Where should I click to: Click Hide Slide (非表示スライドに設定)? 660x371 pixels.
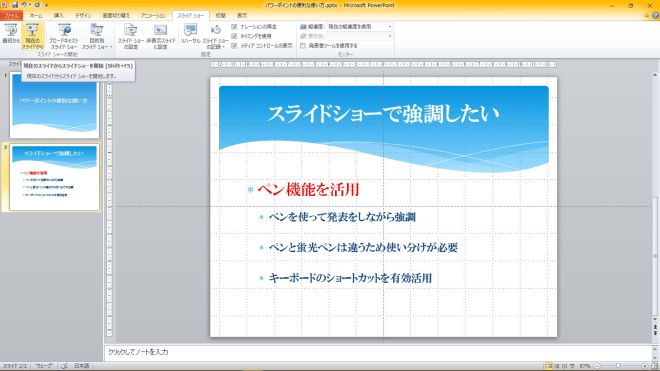click(x=161, y=35)
